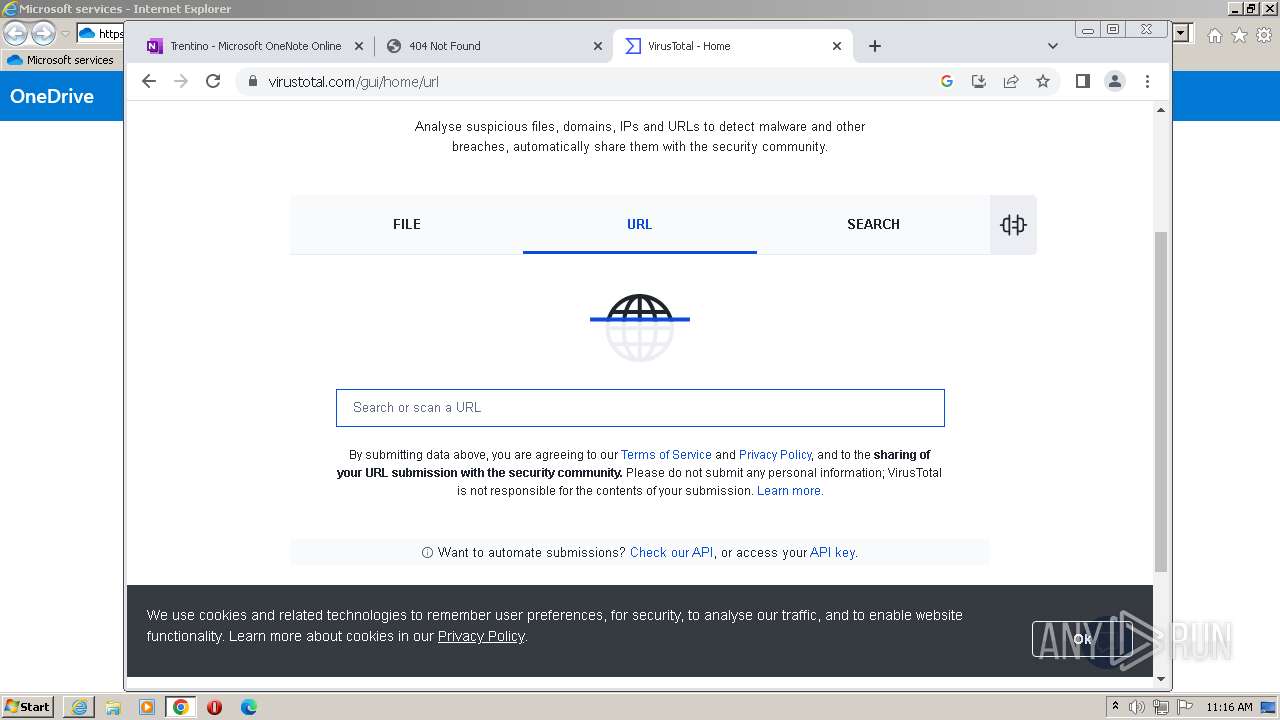Click the icon button beside the SEARCH tab

point(1013,225)
